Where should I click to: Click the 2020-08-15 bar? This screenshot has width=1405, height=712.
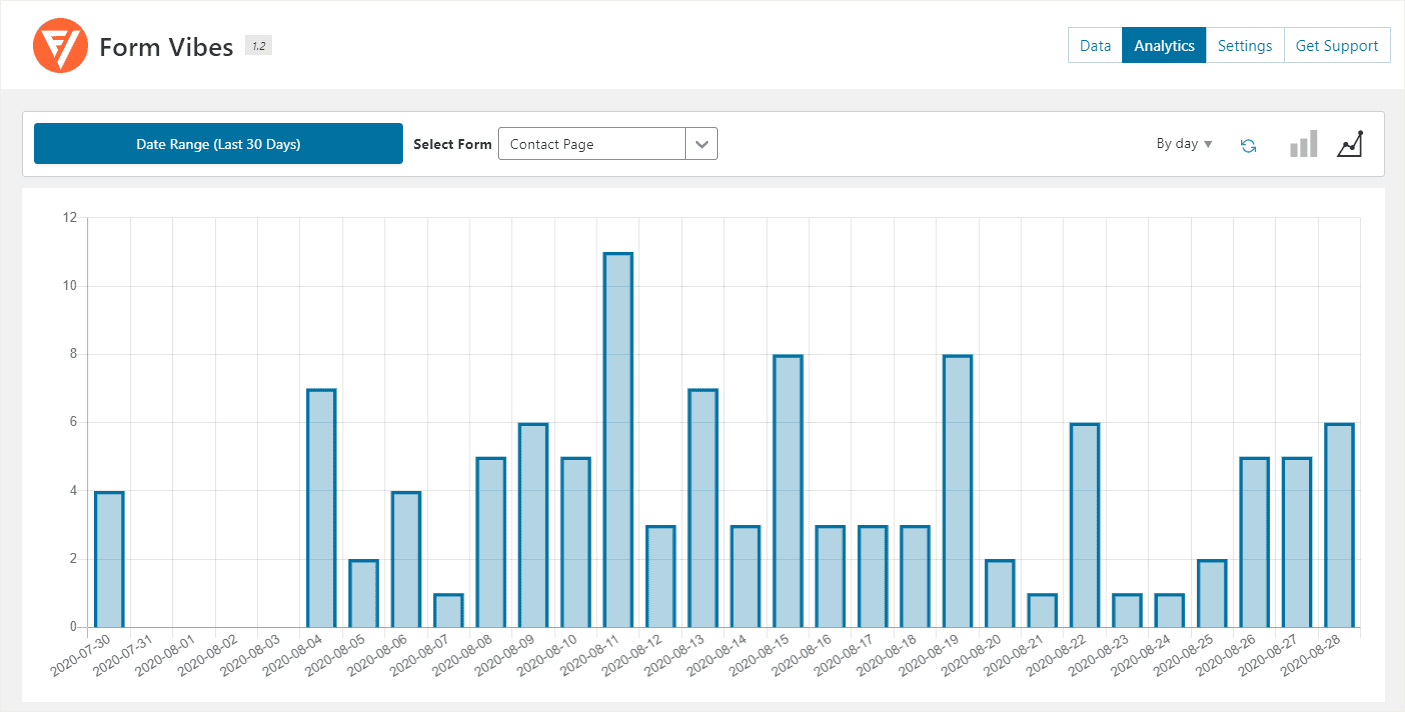pos(788,491)
